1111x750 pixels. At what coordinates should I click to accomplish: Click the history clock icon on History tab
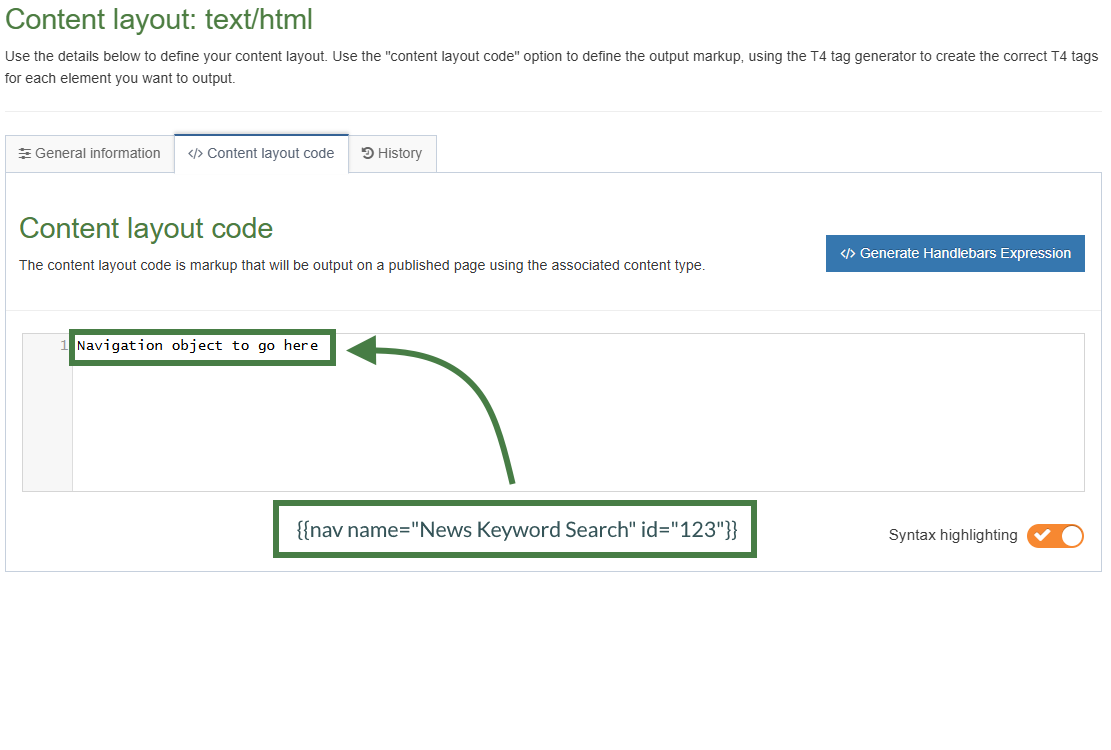point(367,153)
